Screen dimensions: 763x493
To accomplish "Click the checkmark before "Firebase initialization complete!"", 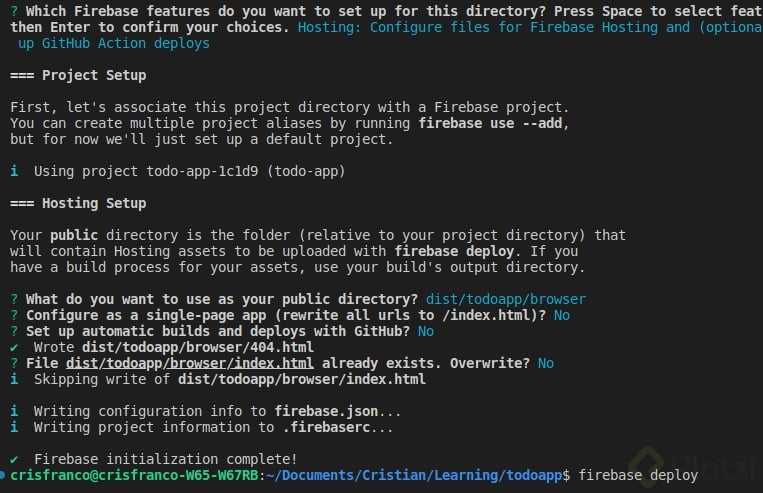I will 14,459.
